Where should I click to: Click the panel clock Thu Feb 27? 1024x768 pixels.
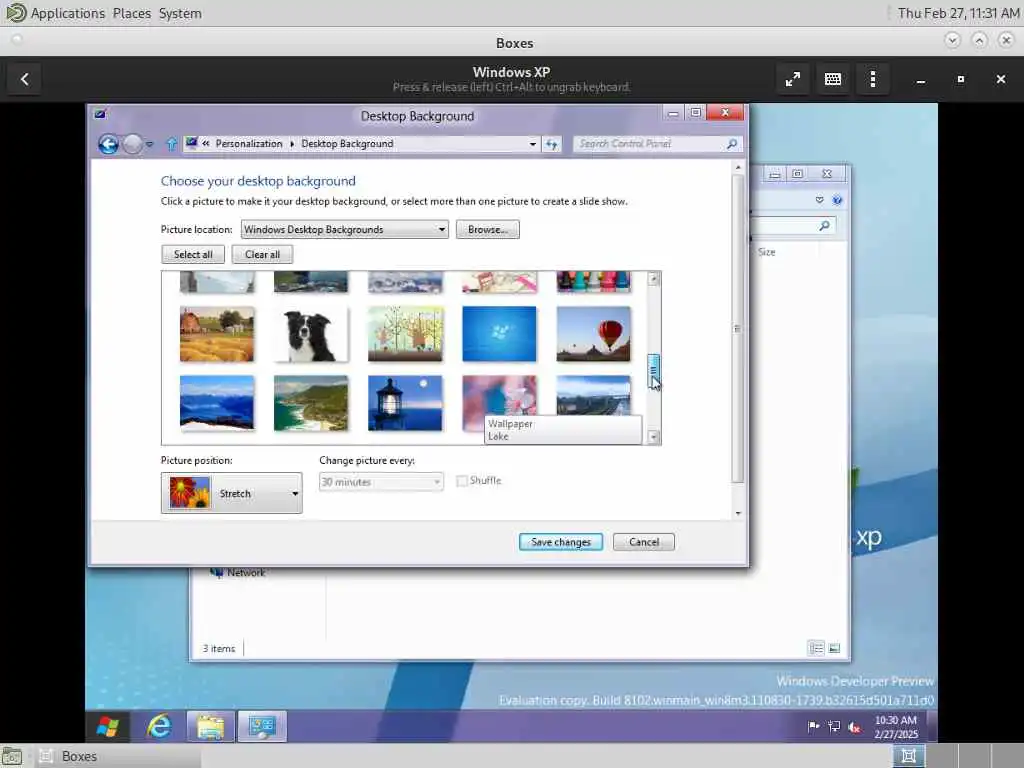(957, 13)
